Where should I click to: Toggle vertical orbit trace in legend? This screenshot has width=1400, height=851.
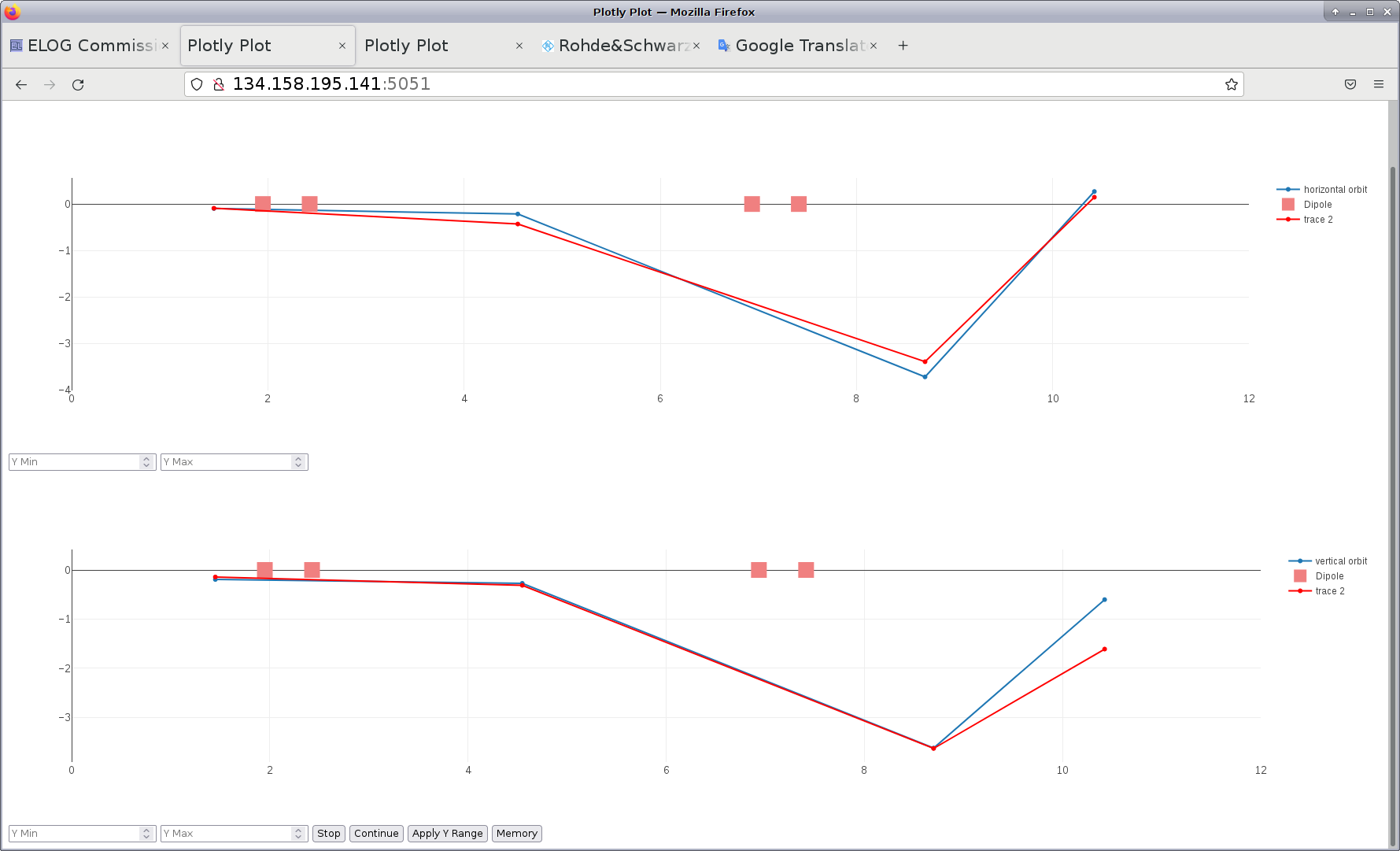(x=1340, y=561)
